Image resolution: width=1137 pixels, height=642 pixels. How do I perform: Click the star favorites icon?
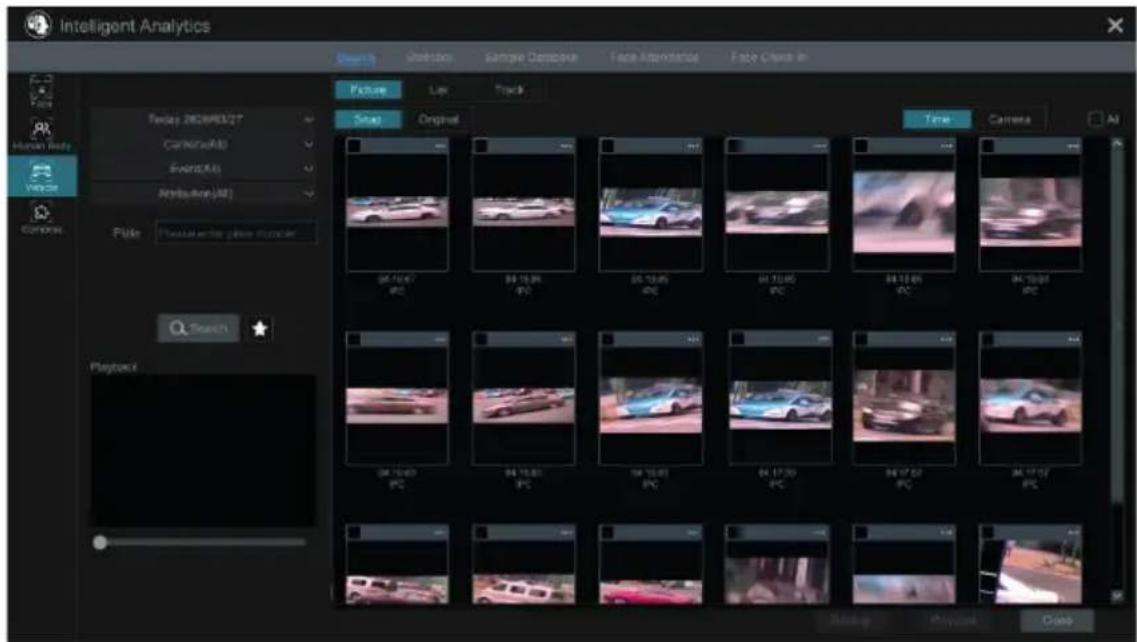pos(260,329)
